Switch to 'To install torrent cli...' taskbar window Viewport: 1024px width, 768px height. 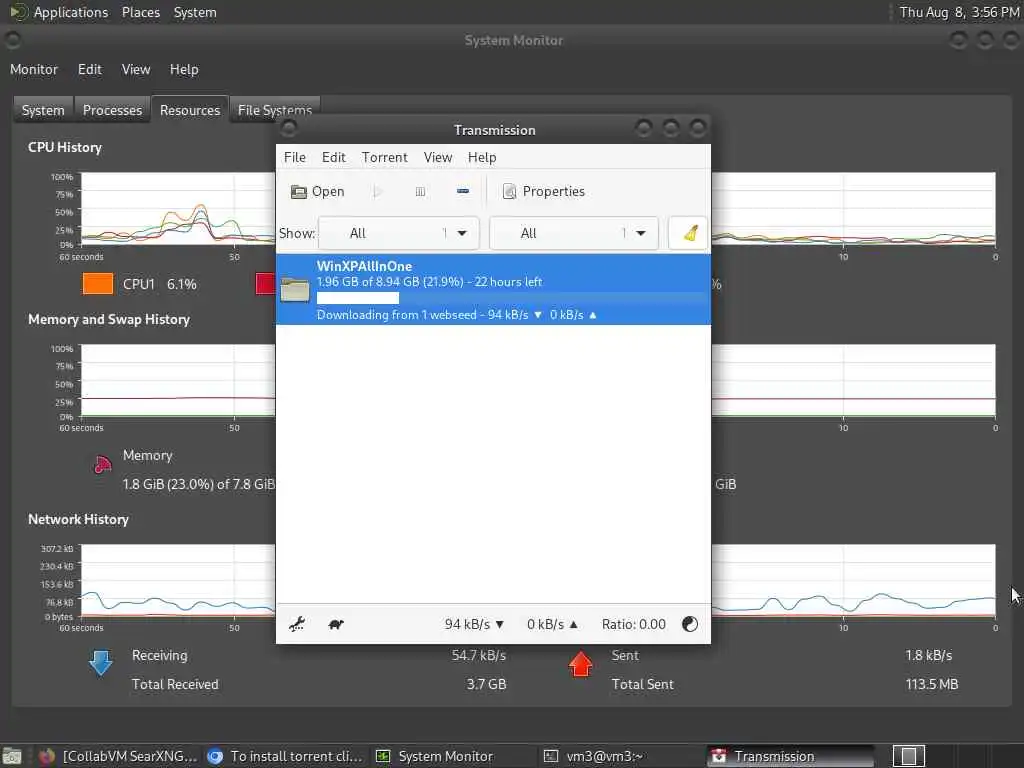(x=284, y=756)
